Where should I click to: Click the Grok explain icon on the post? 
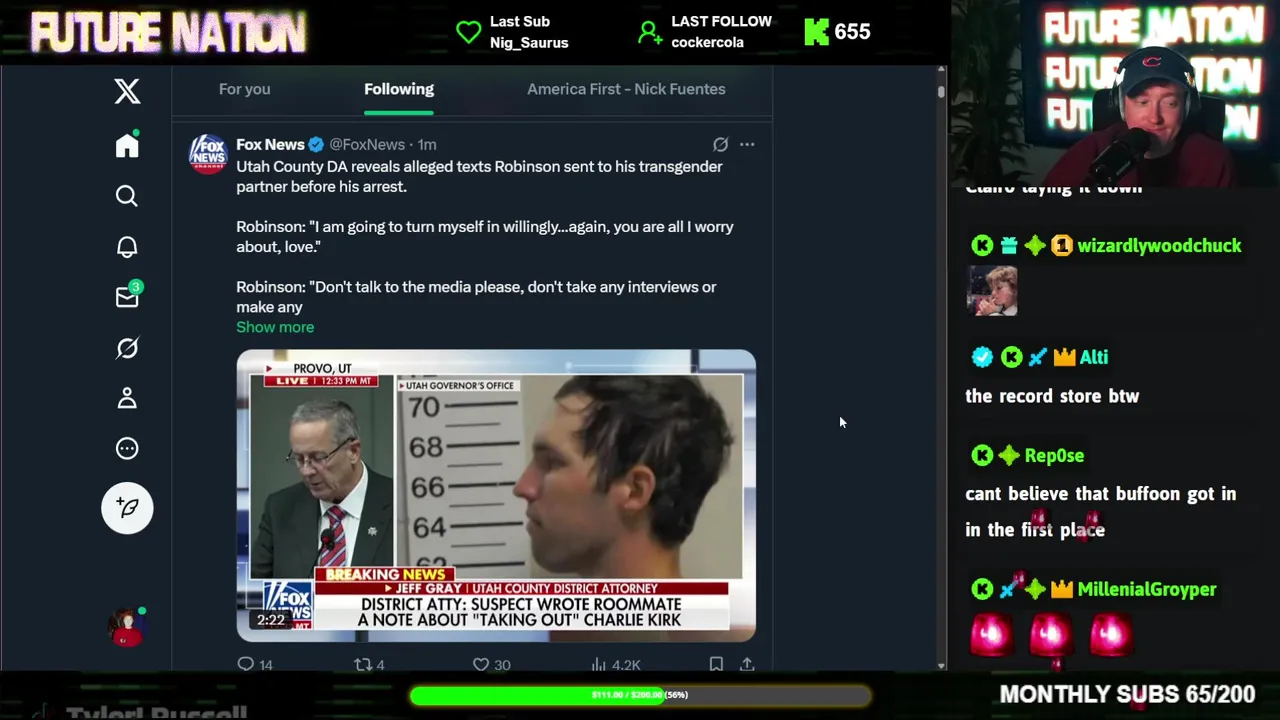point(720,144)
